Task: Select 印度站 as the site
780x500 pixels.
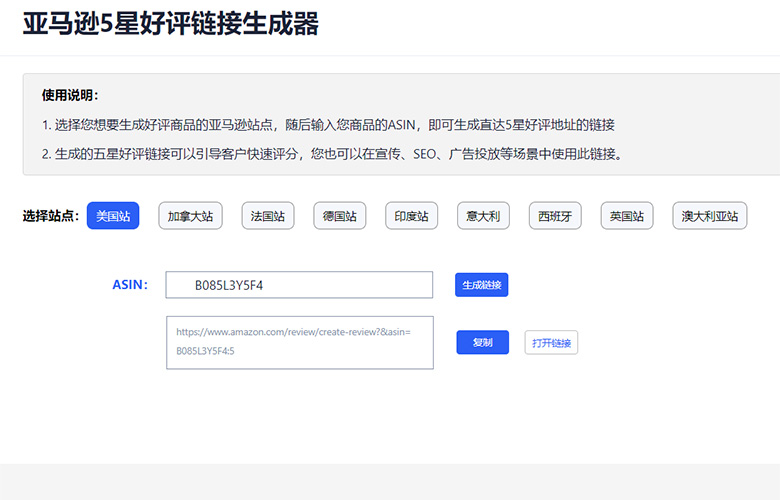Action: coord(411,216)
